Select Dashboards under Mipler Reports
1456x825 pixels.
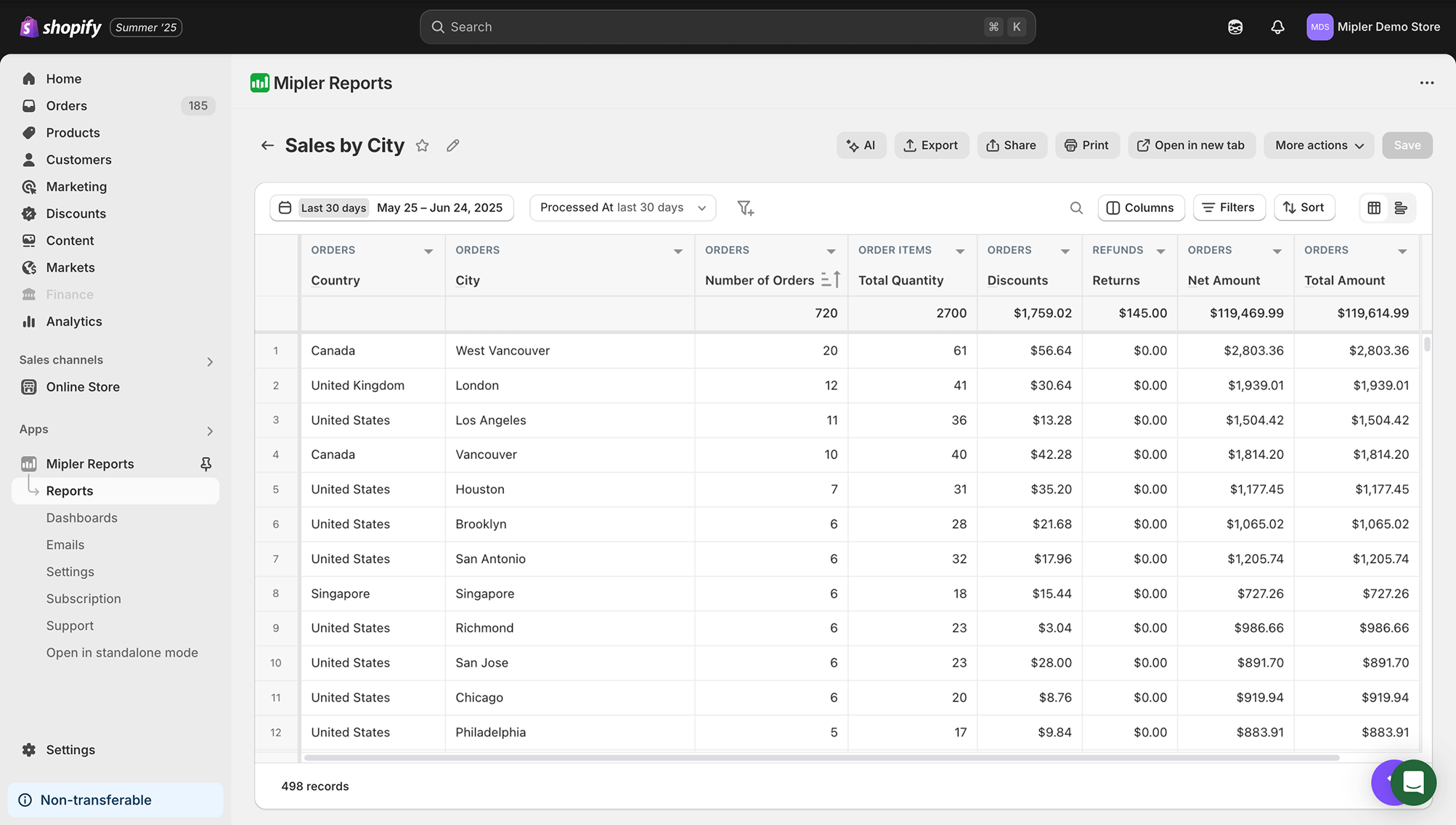tap(81, 518)
